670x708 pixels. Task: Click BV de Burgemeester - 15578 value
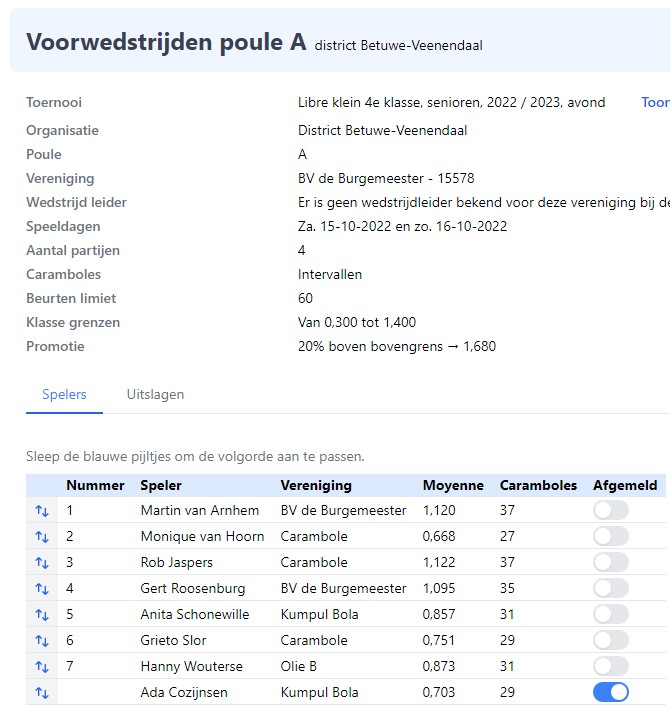tap(386, 178)
